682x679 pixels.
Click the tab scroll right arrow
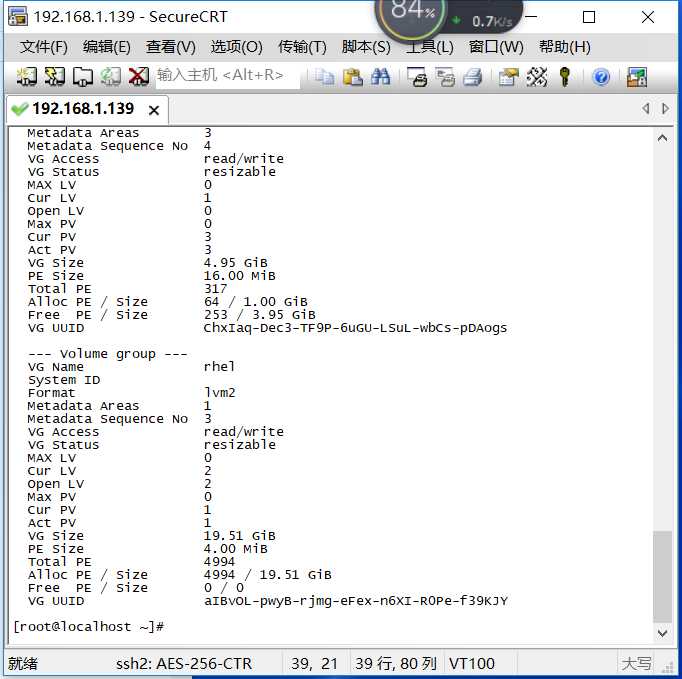coord(665,108)
